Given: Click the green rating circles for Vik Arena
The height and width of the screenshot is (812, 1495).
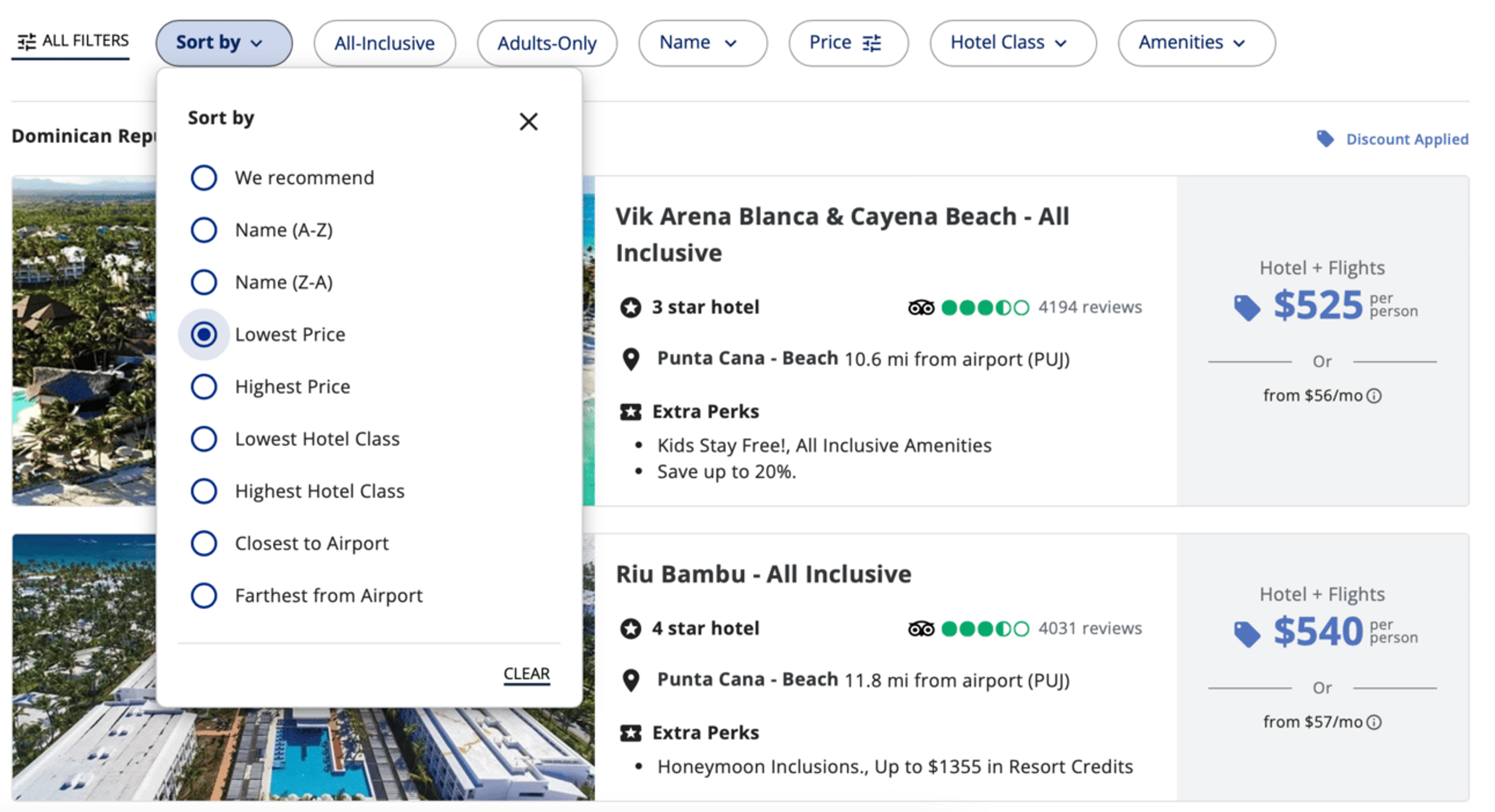Looking at the screenshot, I should (x=985, y=307).
